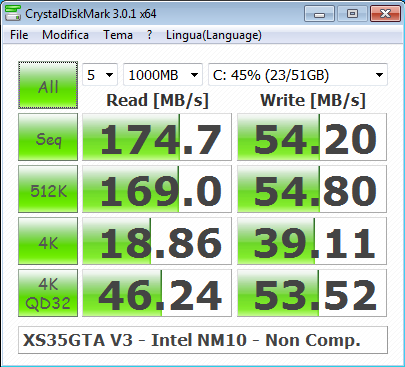Open the Lingua(Language) menu
Image resolution: width=405 pixels, height=367 pixels.
(x=214, y=35)
